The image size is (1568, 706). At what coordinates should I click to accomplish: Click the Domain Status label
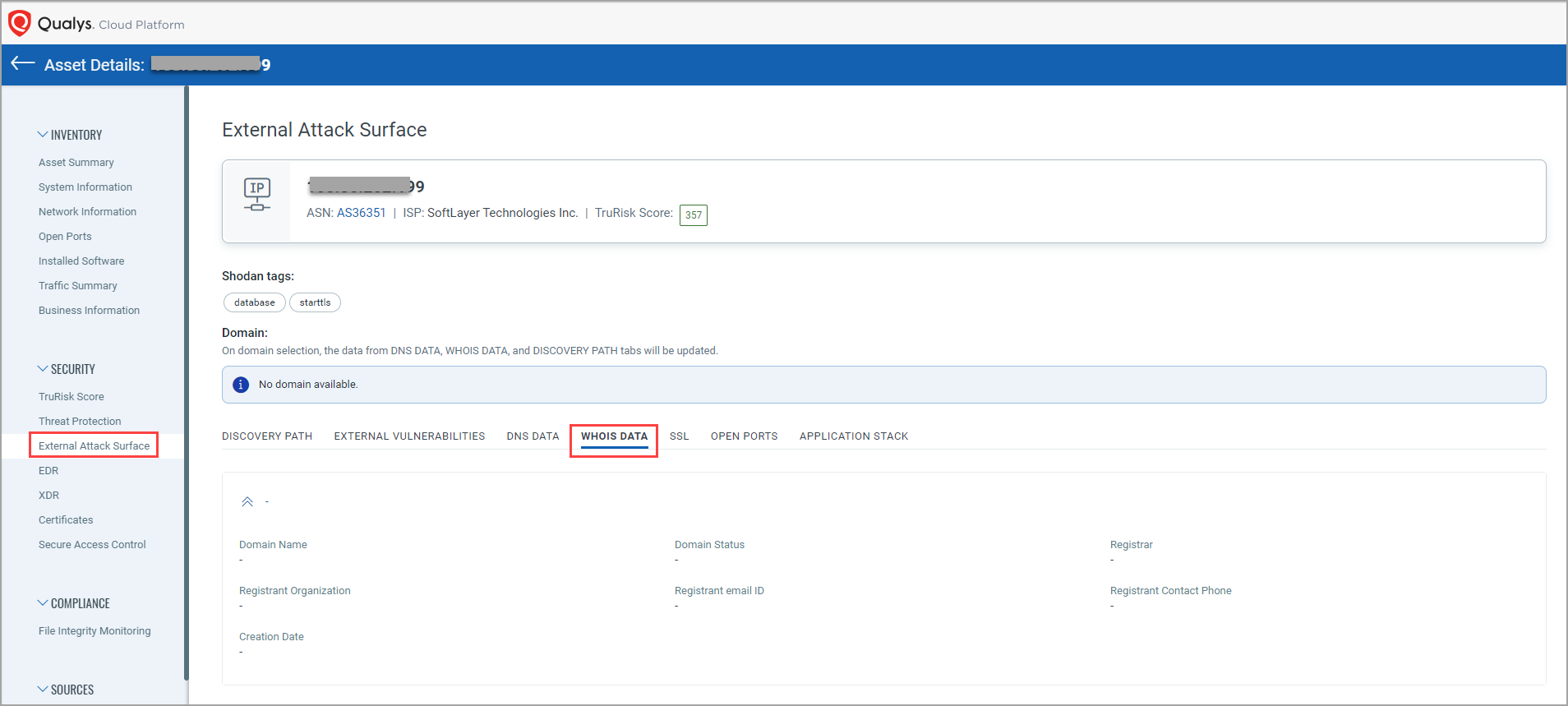[x=709, y=545]
